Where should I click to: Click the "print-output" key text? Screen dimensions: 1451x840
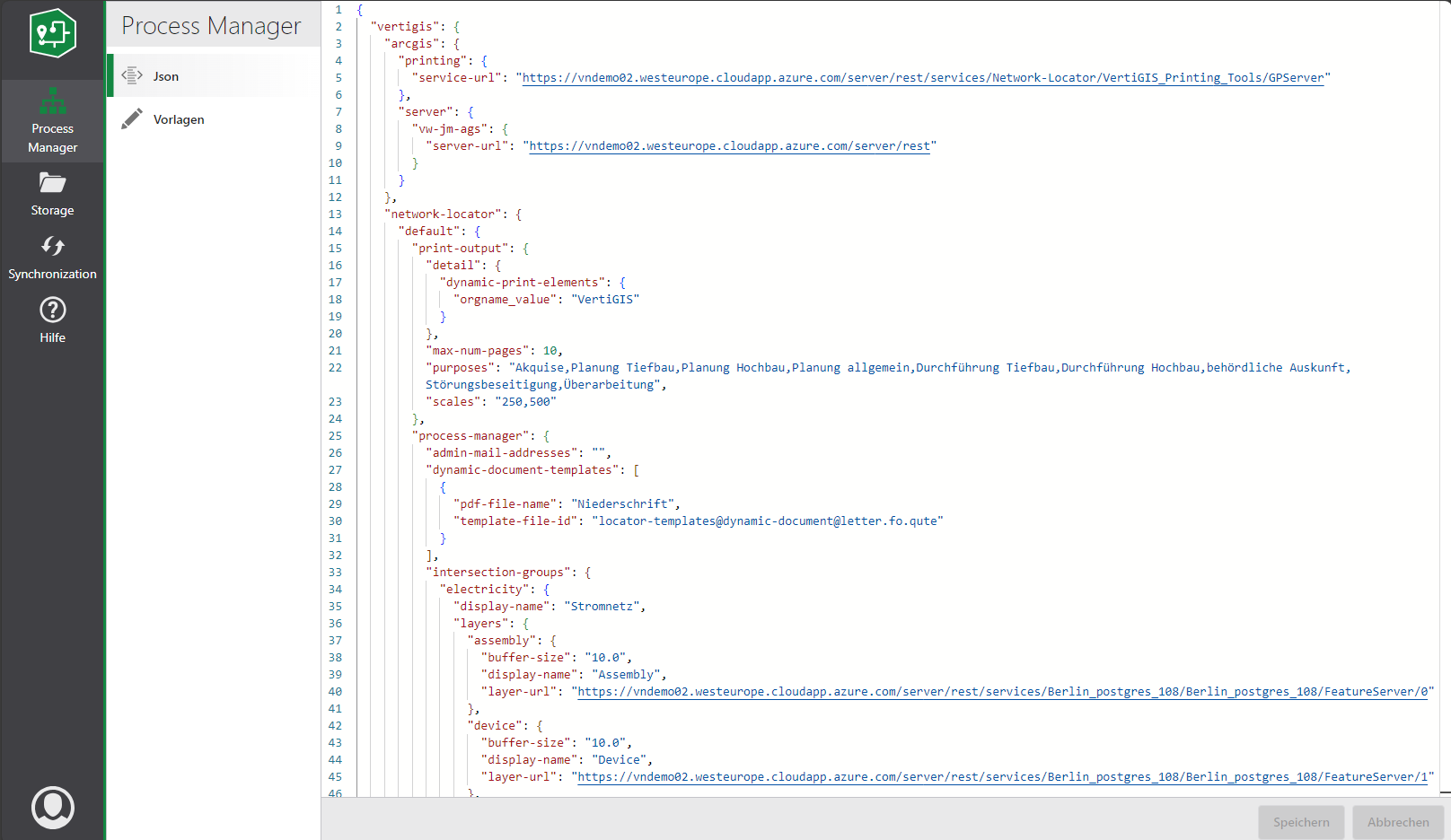[461, 249]
